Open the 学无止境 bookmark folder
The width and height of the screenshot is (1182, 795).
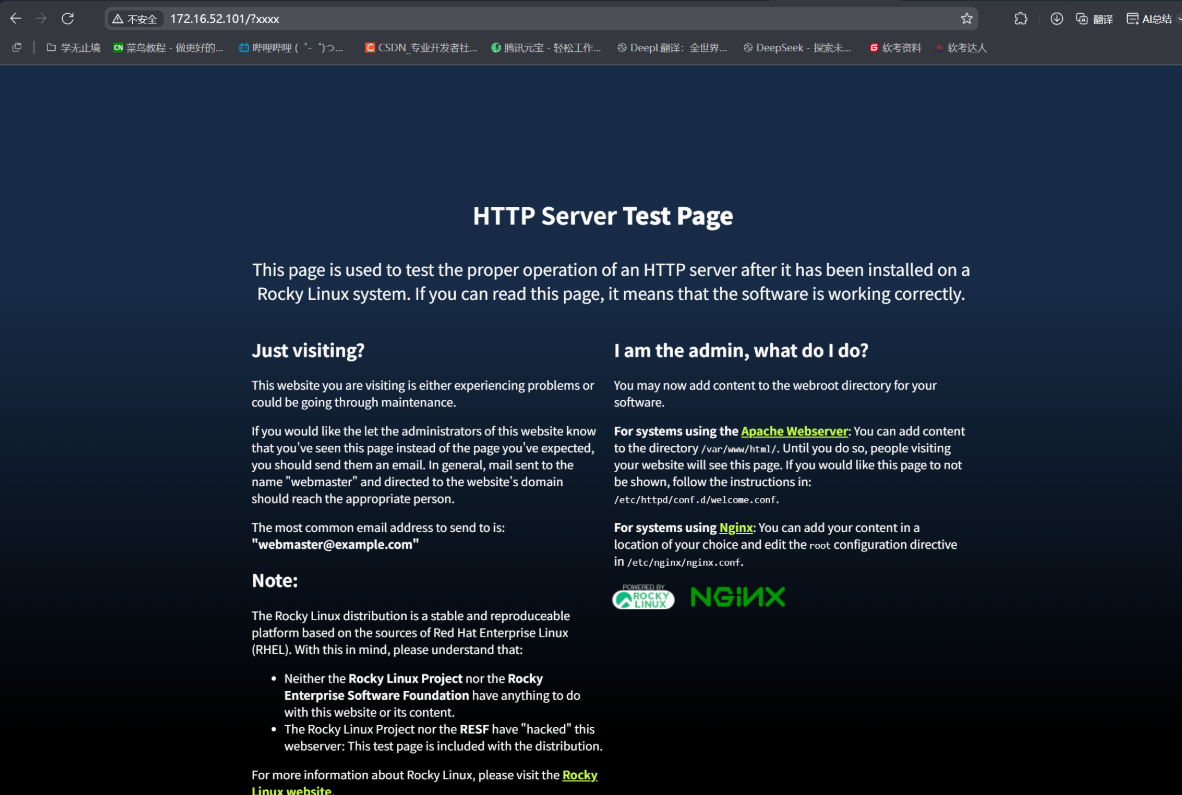pyautogui.click(x=73, y=47)
